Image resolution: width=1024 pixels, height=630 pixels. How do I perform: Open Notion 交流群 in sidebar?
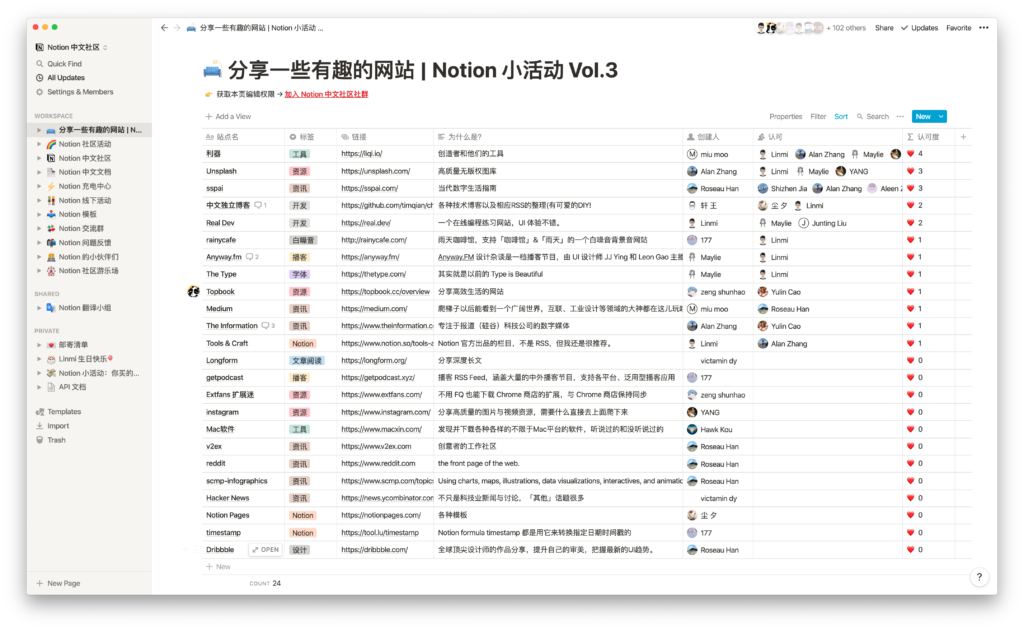(x=81, y=228)
